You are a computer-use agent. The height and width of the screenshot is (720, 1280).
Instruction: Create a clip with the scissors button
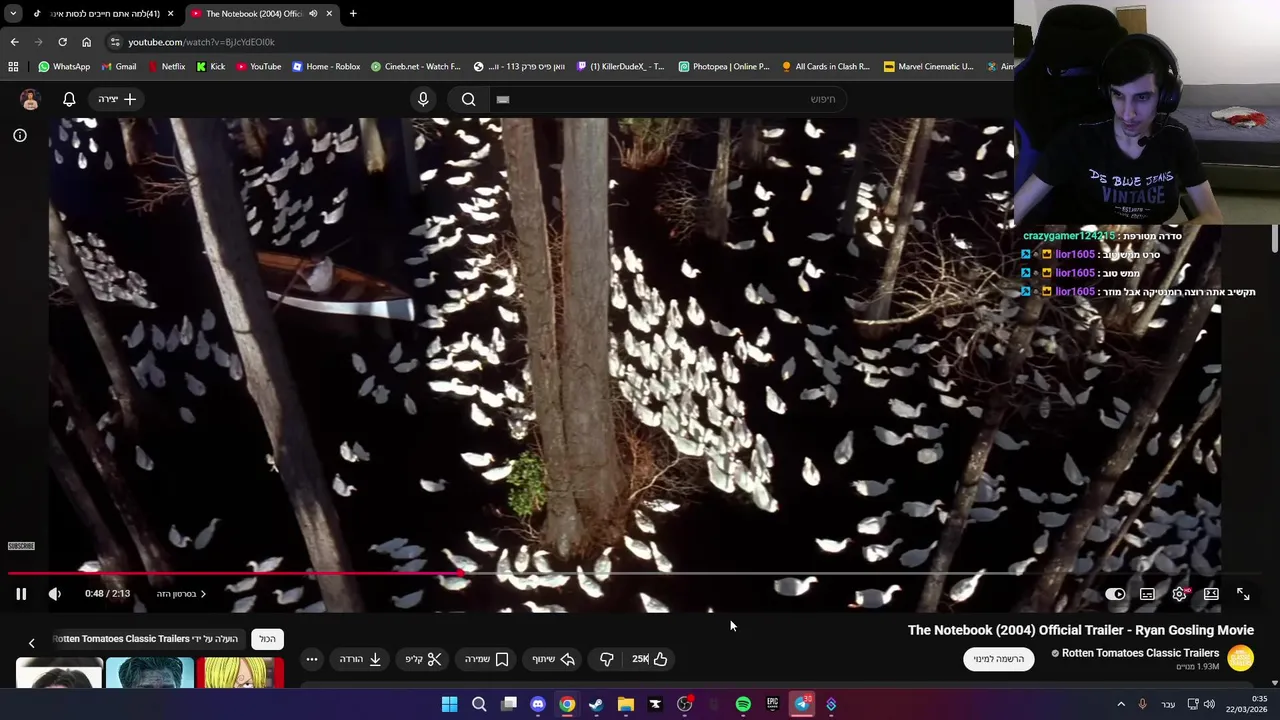coord(423,659)
